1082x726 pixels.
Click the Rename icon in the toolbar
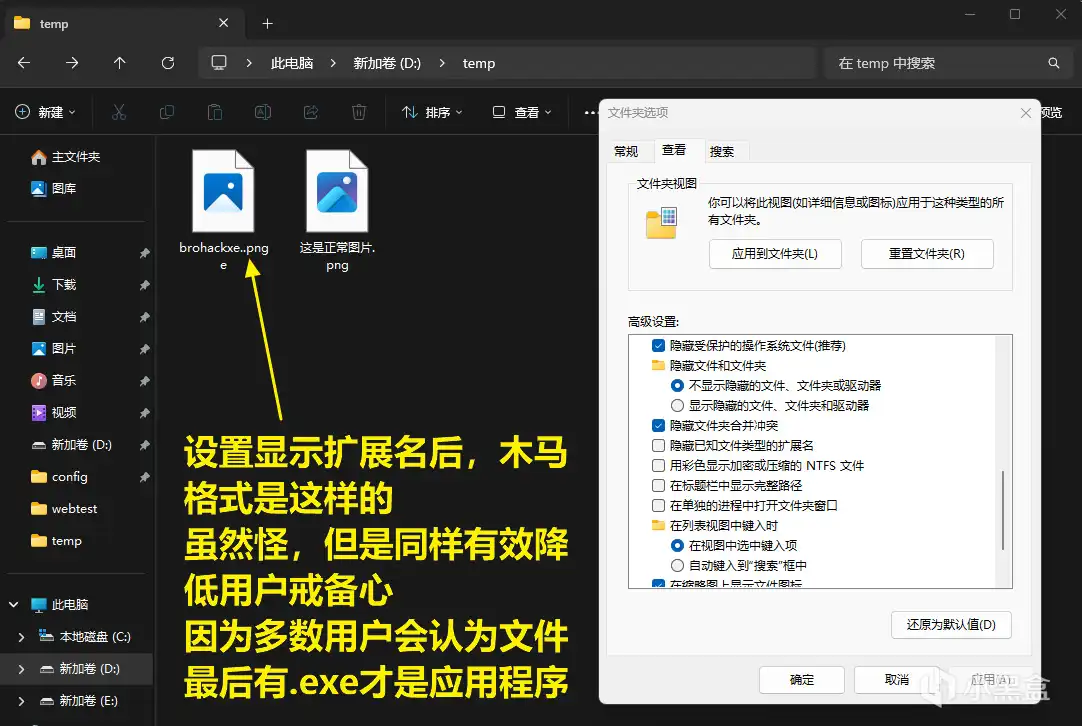[x=263, y=112]
